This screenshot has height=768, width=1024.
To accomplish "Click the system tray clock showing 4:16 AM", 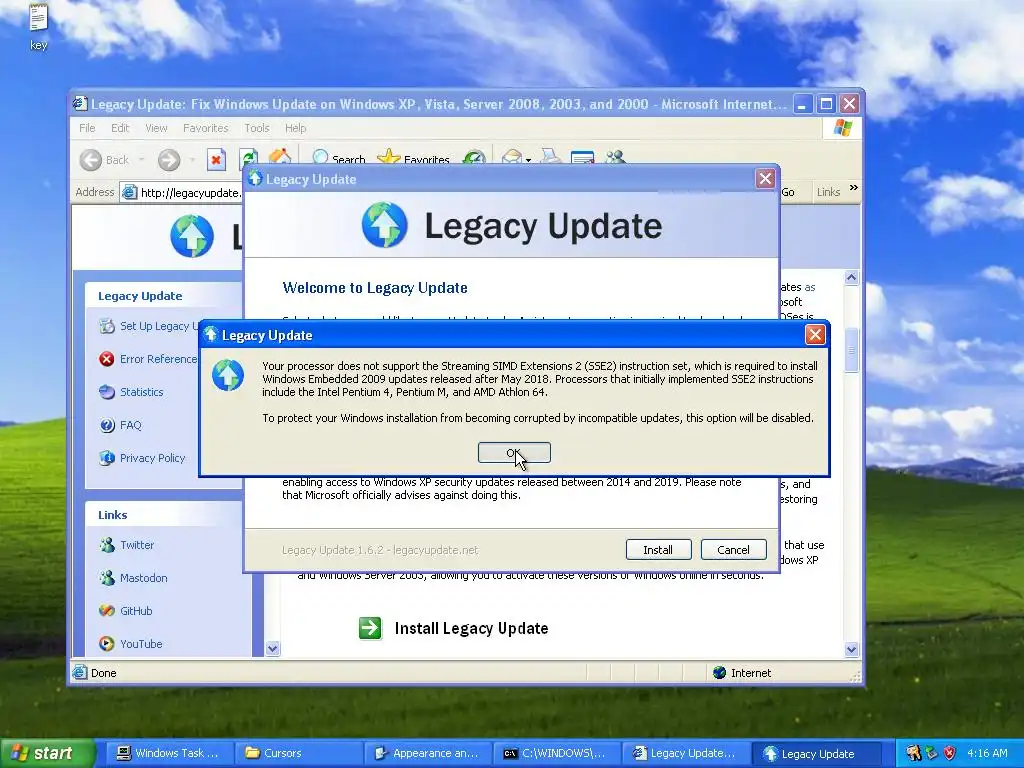I will (x=987, y=753).
